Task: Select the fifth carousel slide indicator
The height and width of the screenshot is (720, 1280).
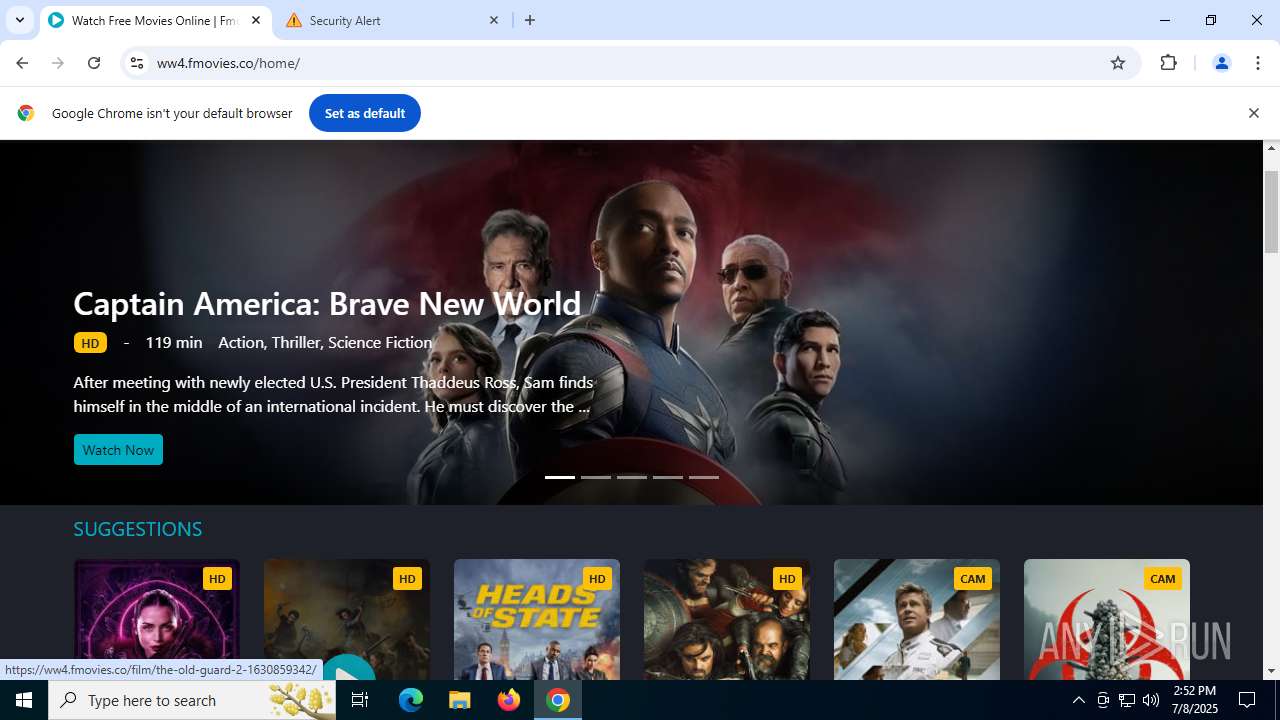Action: click(x=704, y=477)
